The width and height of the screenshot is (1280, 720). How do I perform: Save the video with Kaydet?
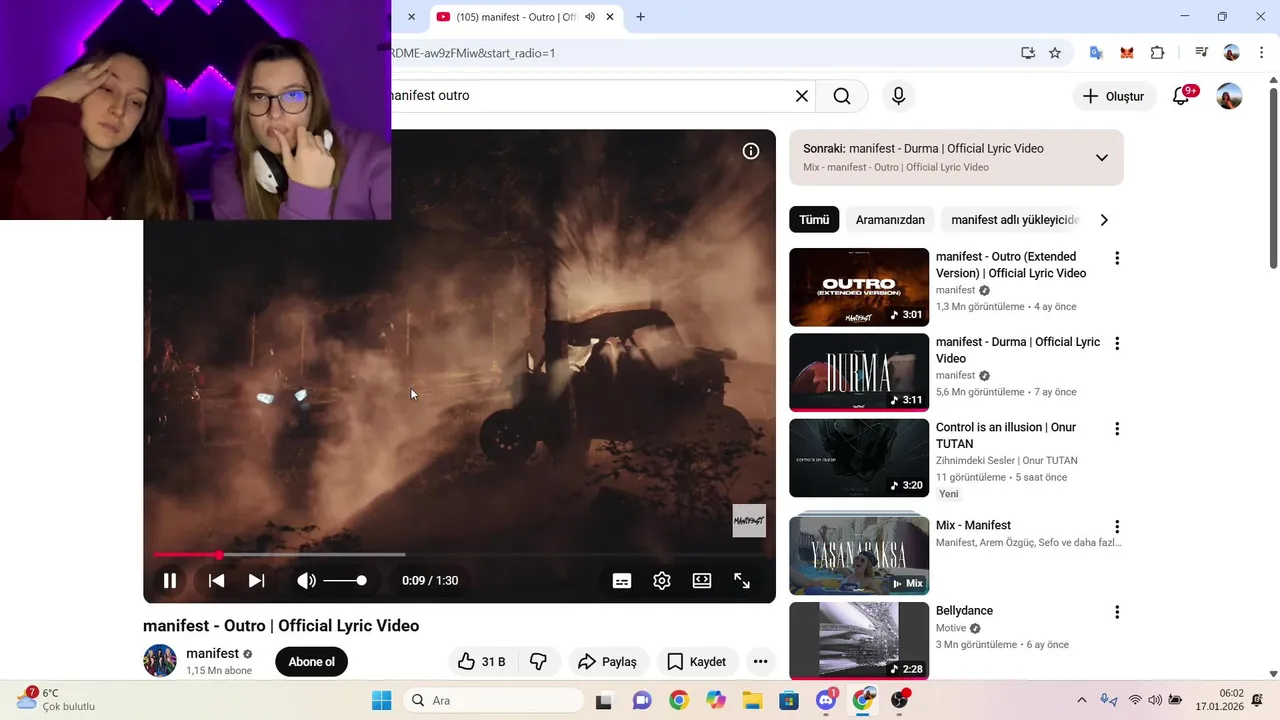pos(697,662)
